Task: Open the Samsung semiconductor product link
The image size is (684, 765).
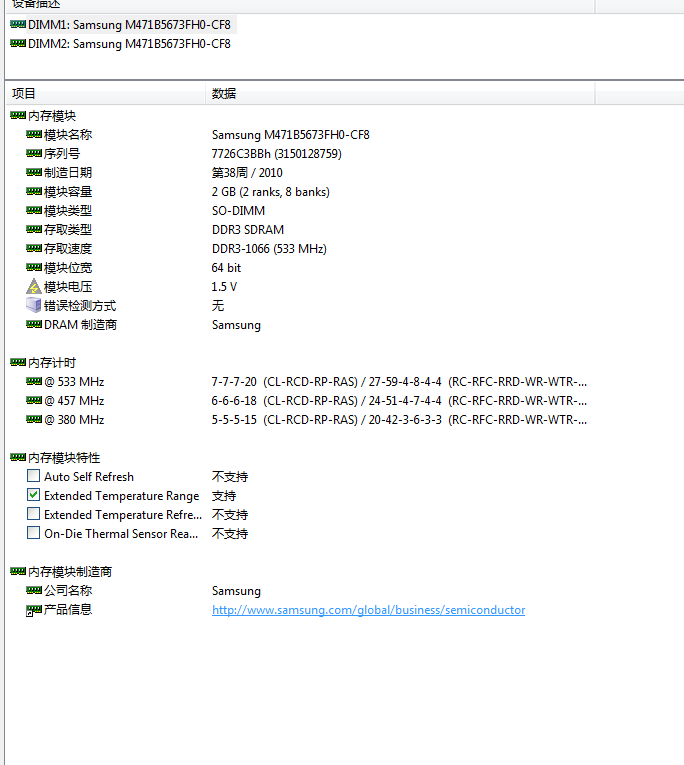Action: pos(368,610)
